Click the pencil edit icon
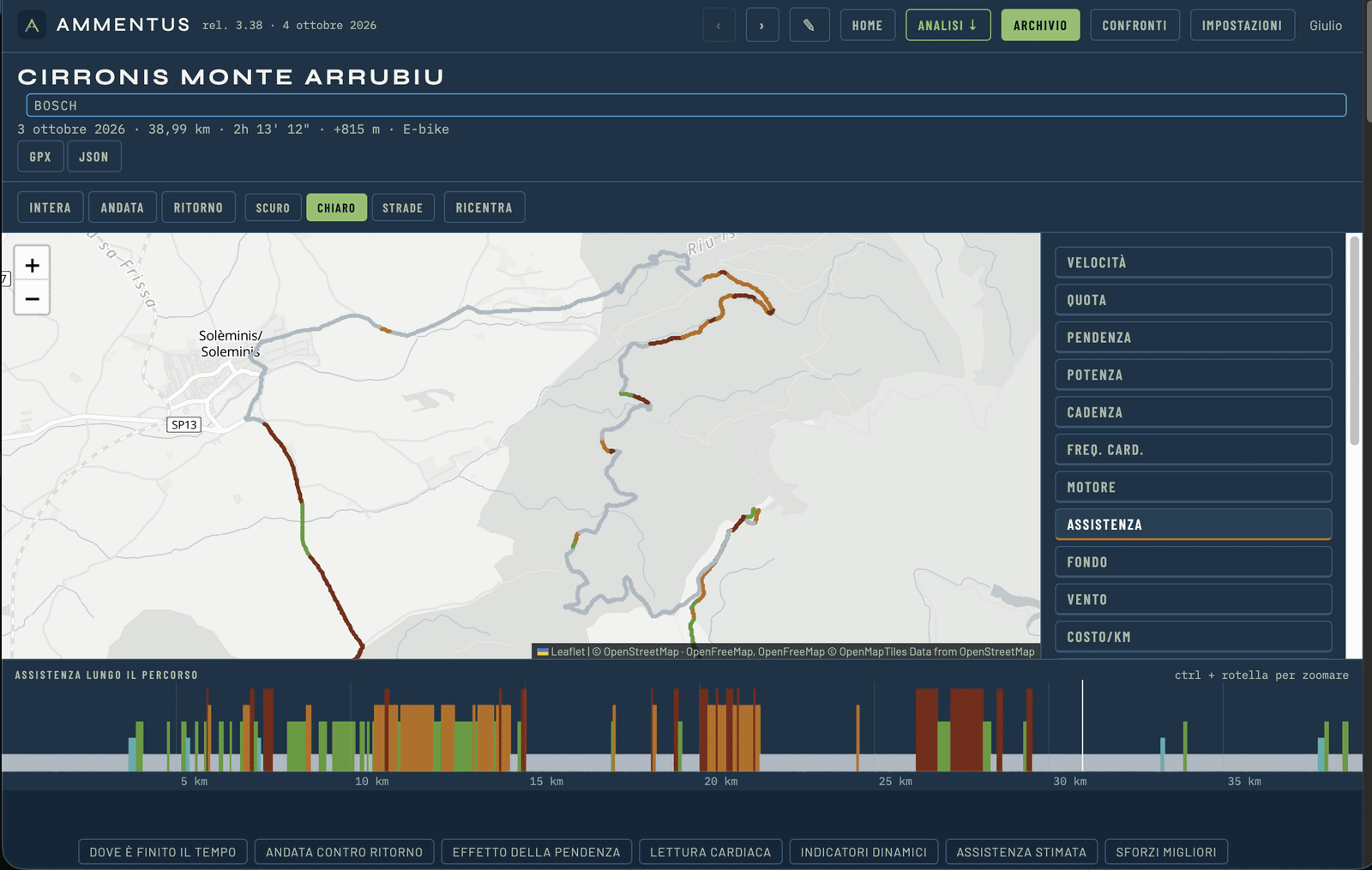Screen dimensions: 1372x870 click(809, 25)
